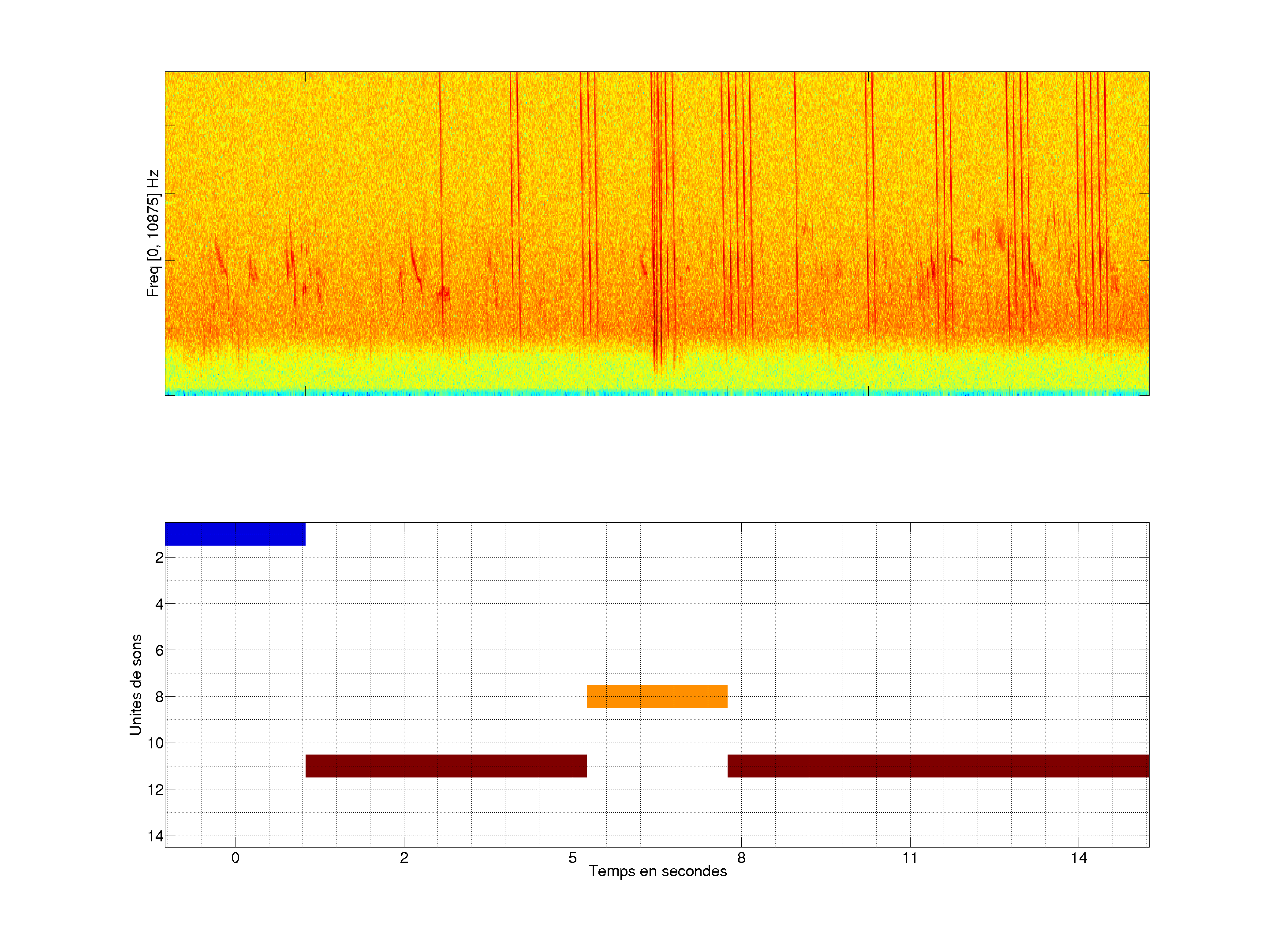Click the y-axis tick label 10

pyautogui.click(x=156, y=744)
